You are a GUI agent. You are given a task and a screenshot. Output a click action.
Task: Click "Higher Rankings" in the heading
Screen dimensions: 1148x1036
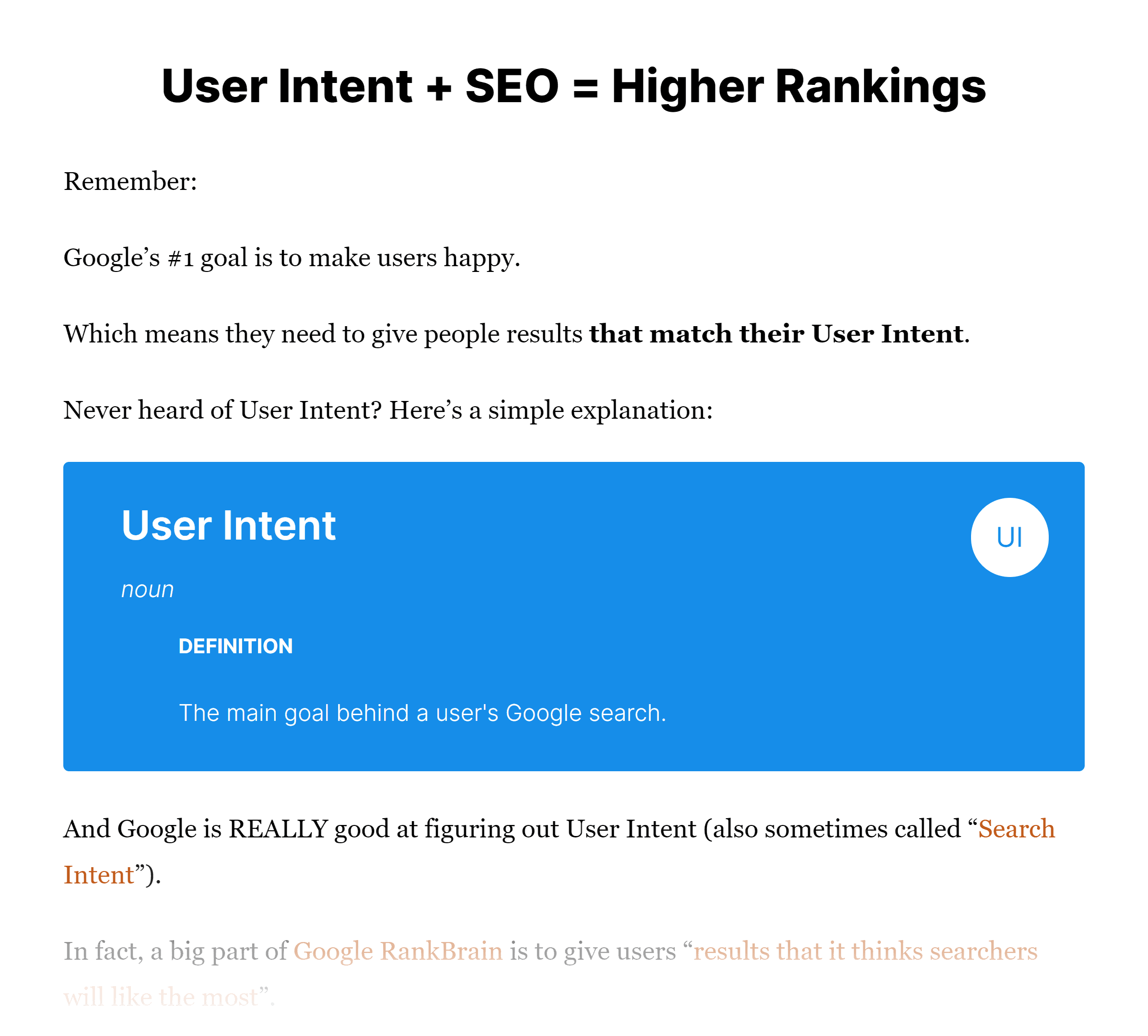point(798,86)
